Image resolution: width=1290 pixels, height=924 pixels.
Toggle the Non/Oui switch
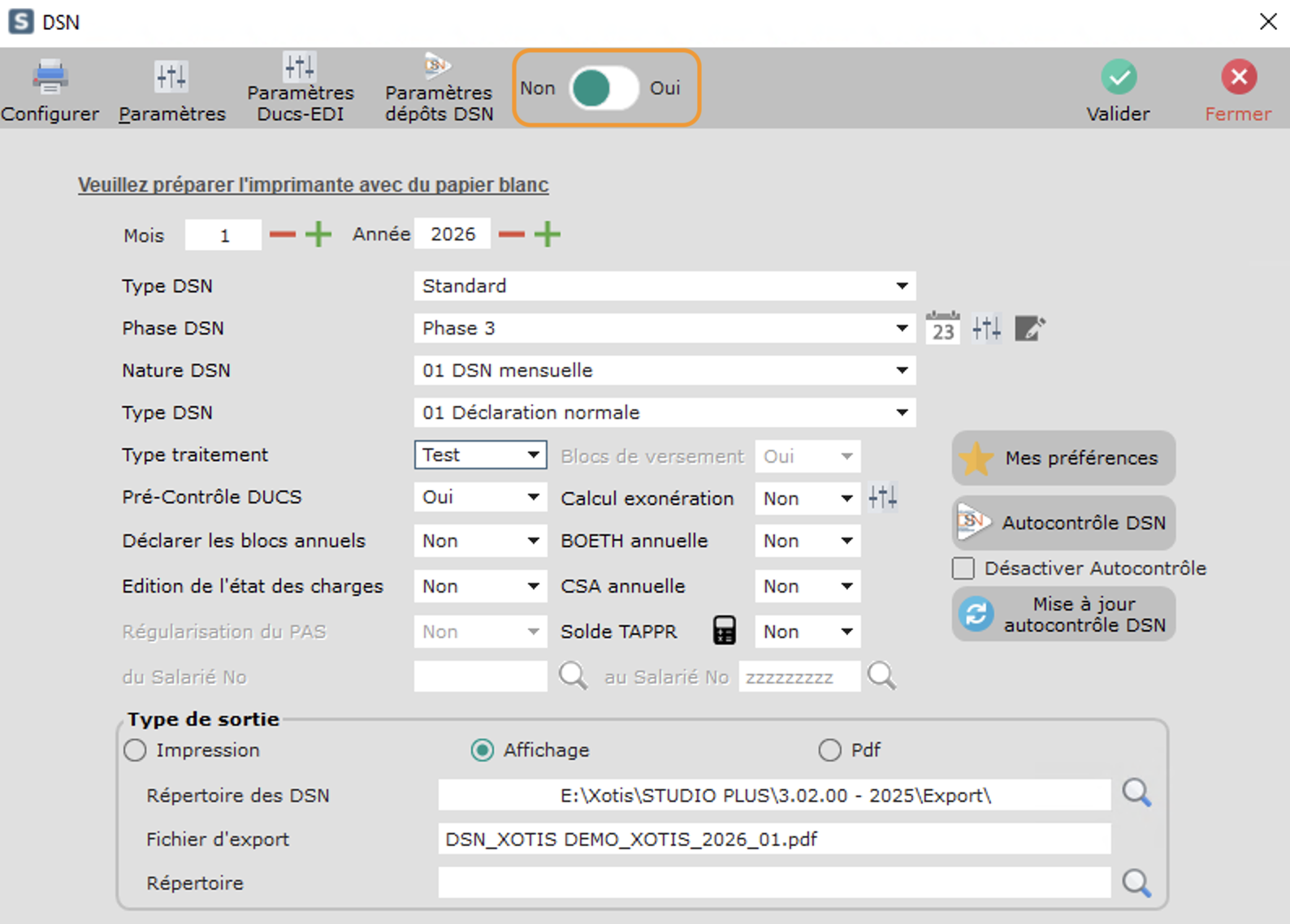604,88
